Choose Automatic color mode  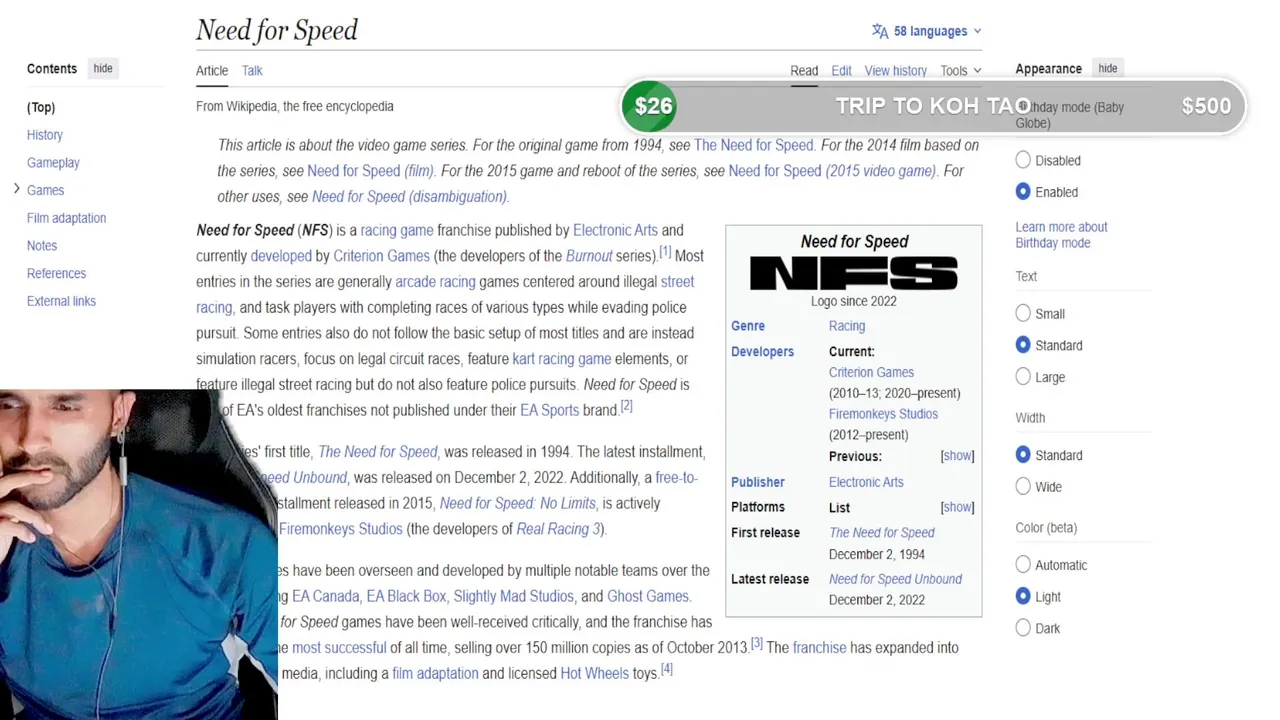(x=1023, y=564)
